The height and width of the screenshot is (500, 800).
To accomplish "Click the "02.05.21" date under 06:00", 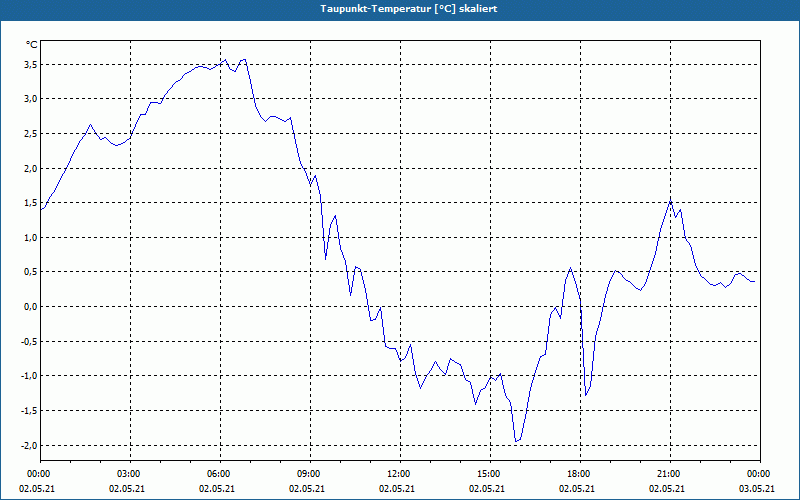I will [x=217, y=488].
